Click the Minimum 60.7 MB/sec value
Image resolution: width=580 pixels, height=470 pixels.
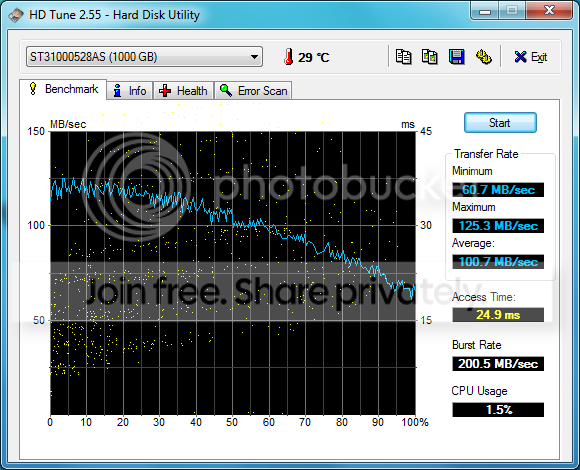pos(498,190)
